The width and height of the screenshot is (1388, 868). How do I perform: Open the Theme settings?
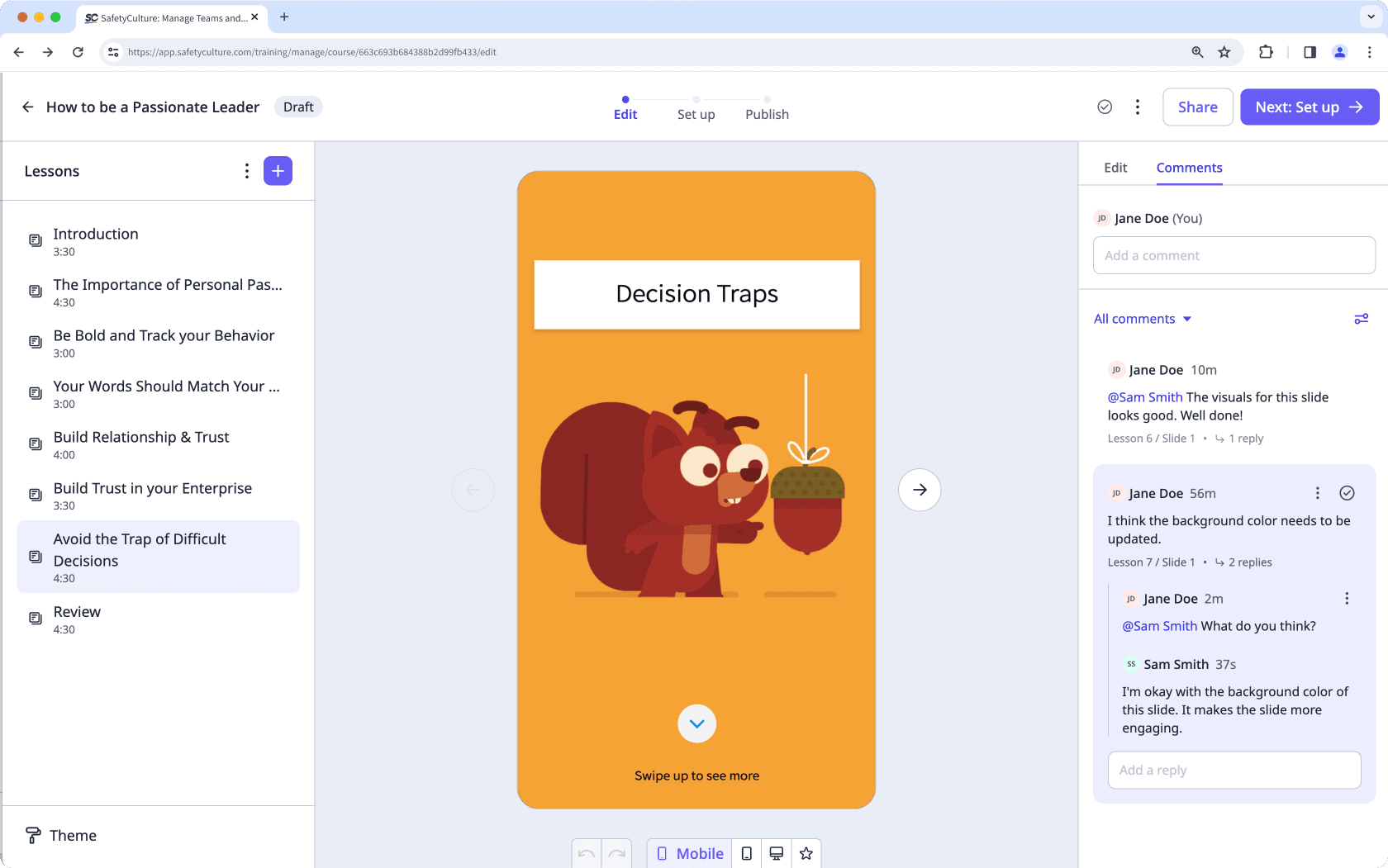tap(60, 835)
